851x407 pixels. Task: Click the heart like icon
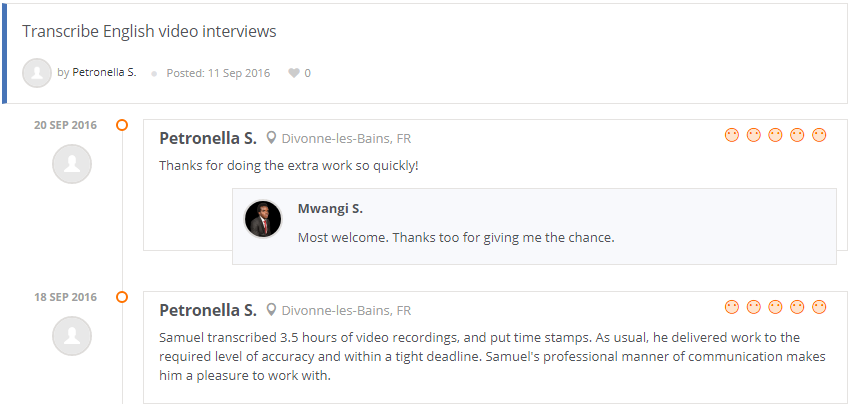click(294, 73)
